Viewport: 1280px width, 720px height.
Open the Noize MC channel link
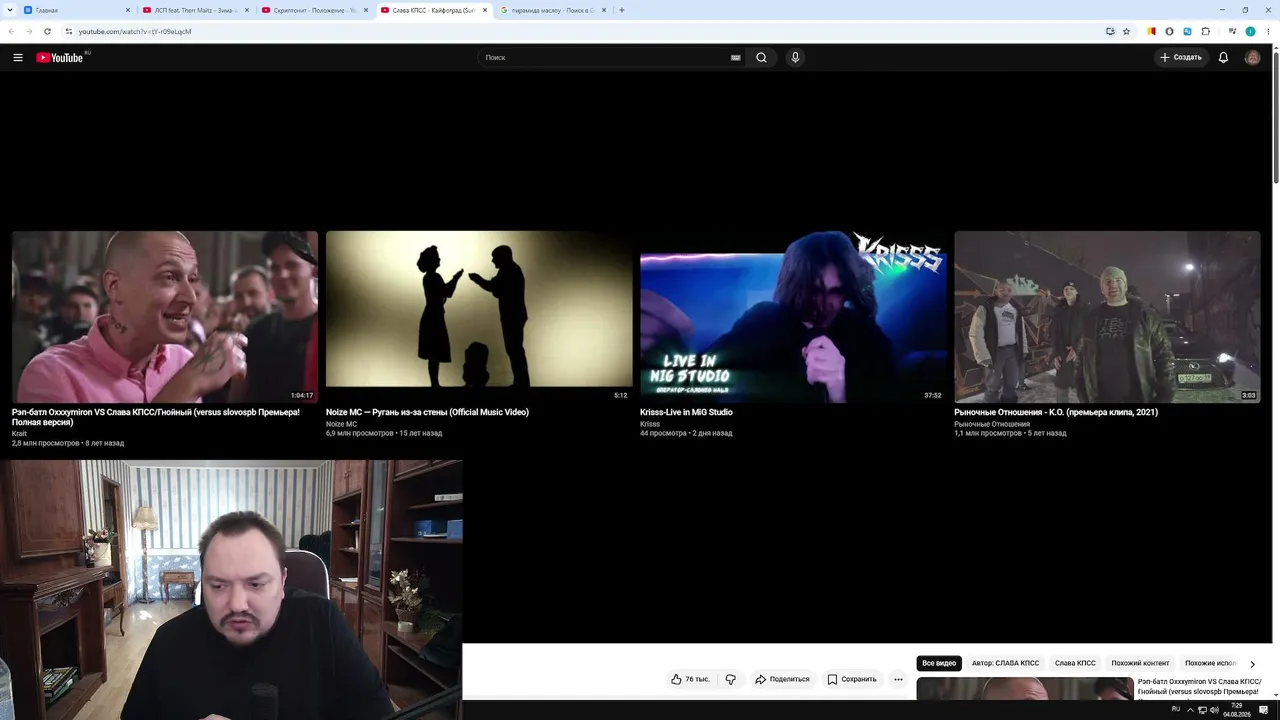point(341,424)
